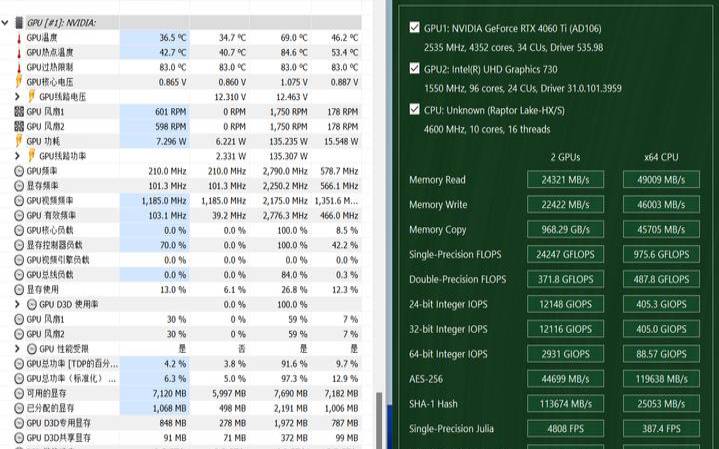This screenshot has height=449, width=719.
Task: Uncheck the GPU1 NVIDIA GeForce RTX 4060 Ti checkbox
Action: [415, 28]
